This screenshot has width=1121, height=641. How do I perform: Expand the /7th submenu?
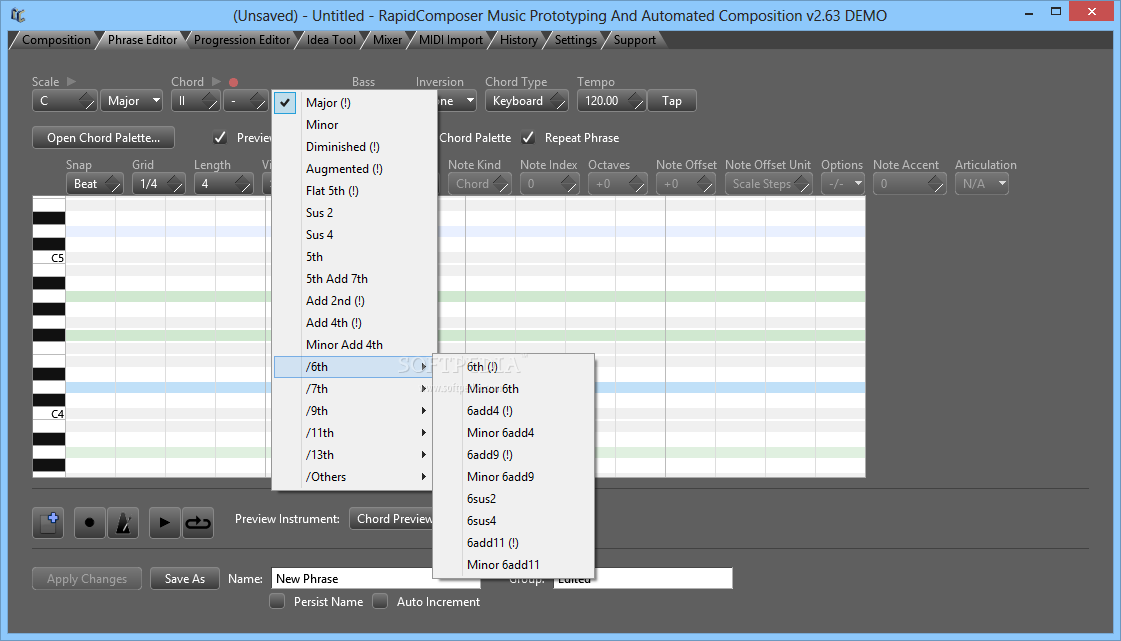pos(355,389)
